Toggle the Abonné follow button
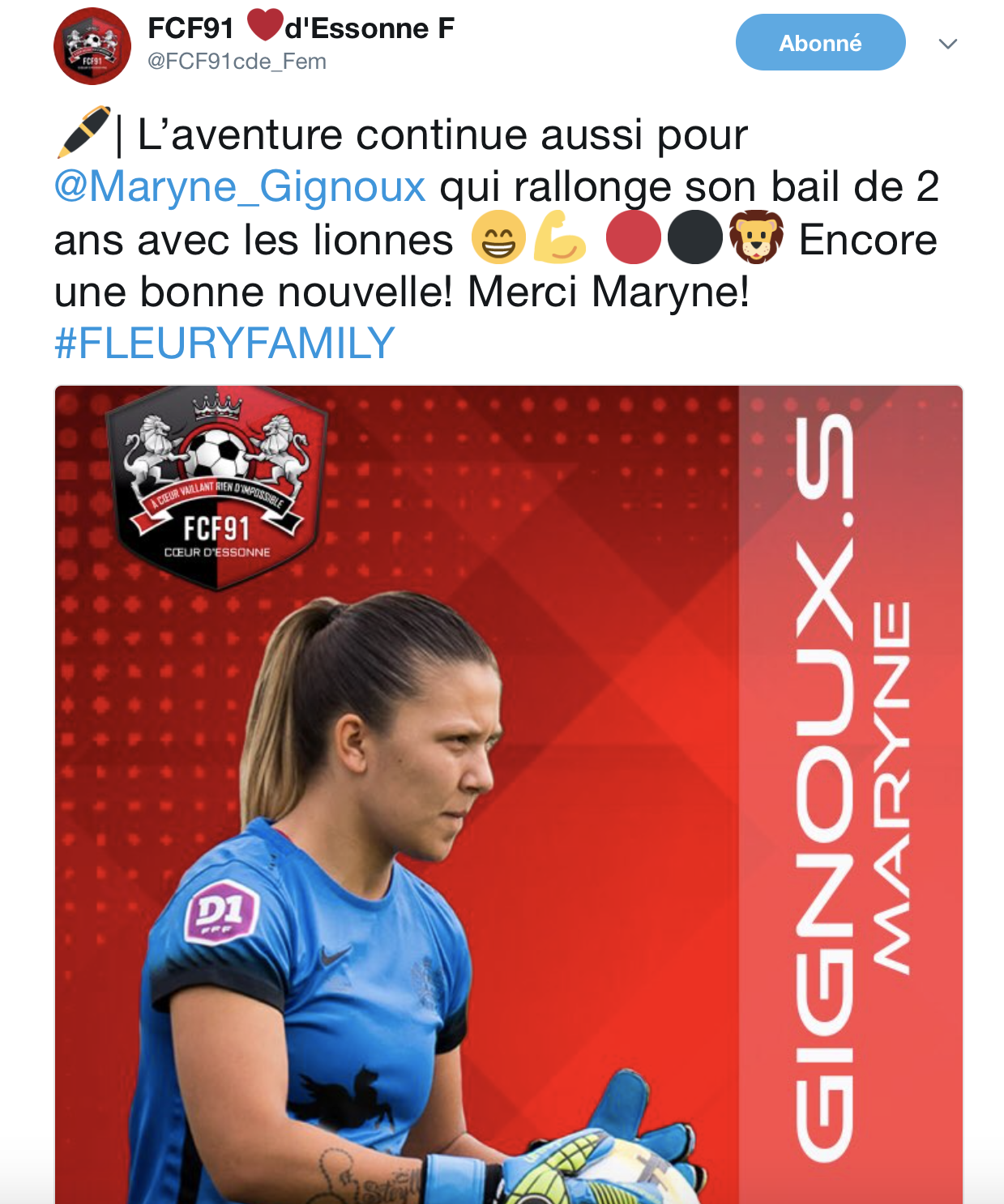1004x1204 pixels. coord(820,42)
